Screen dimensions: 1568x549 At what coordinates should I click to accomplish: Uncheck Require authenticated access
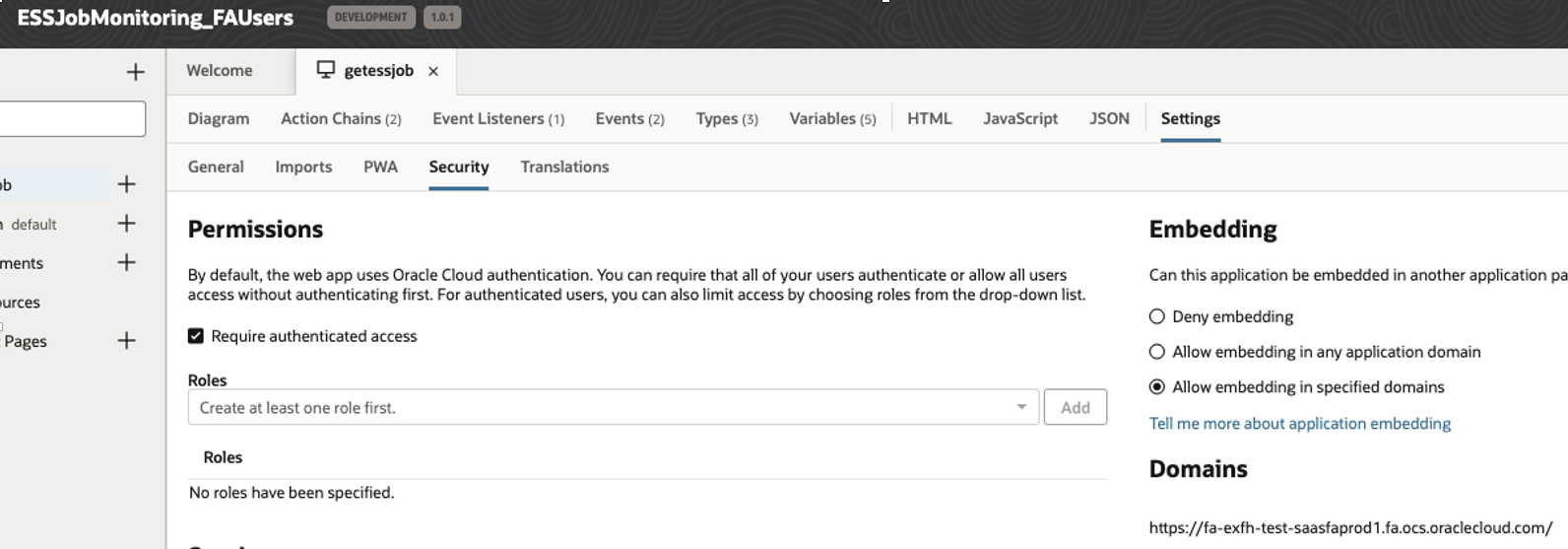click(196, 336)
